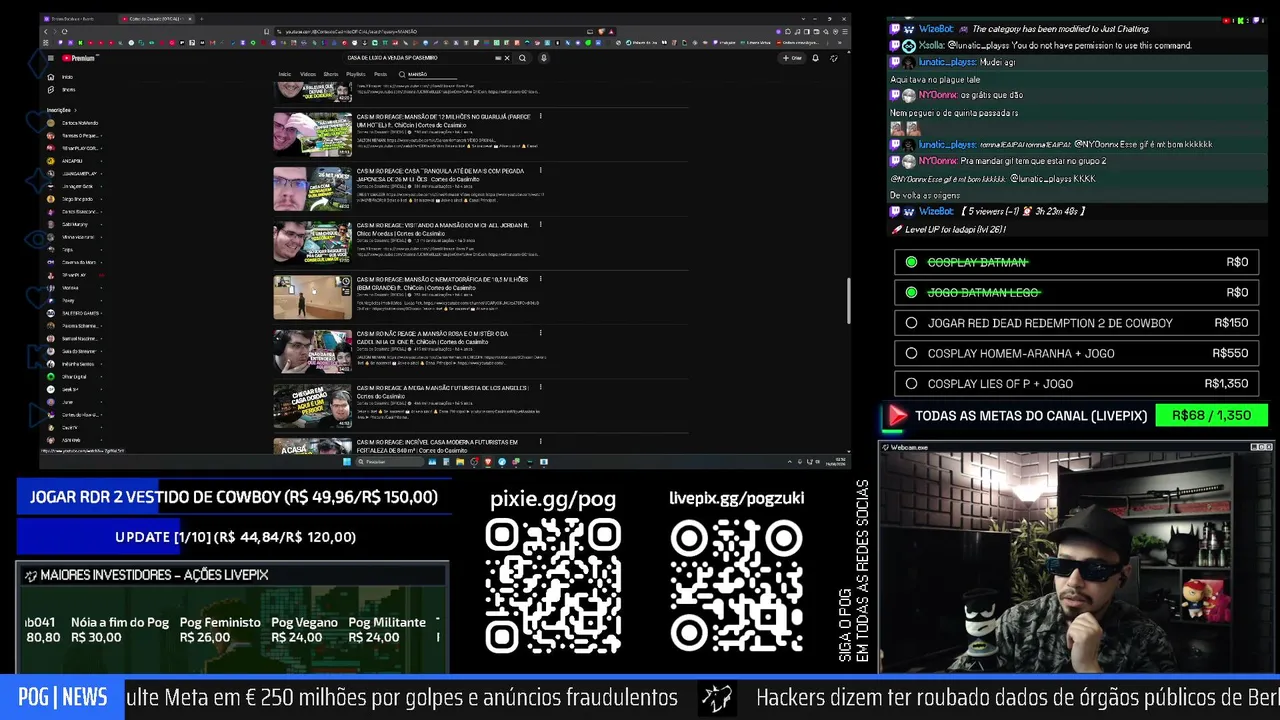This screenshot has width=1280, height=720.
Task: Click the R$68 / 1,350 goal progress bar
Action: coord(1211,415)
